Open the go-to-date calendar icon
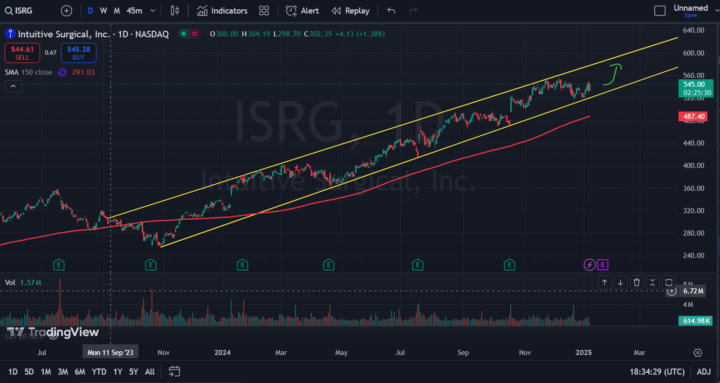 (174, 371)
